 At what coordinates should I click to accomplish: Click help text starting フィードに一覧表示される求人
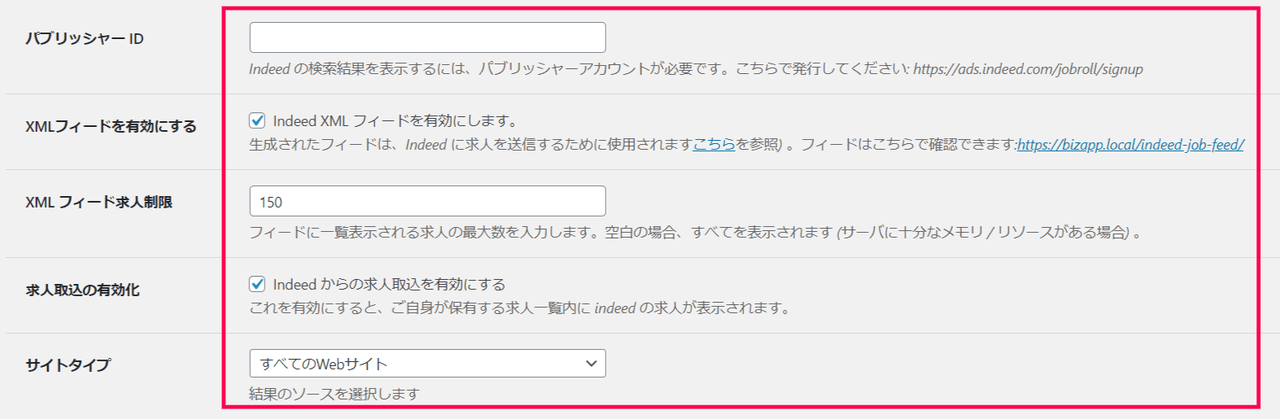click(695, 232)
